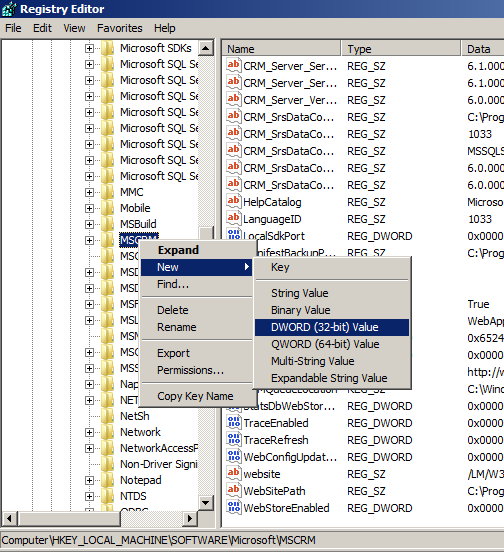
Task: Click the string icon next to HelpCatalog
Action: pyautogui.click(x=234, y=202)
